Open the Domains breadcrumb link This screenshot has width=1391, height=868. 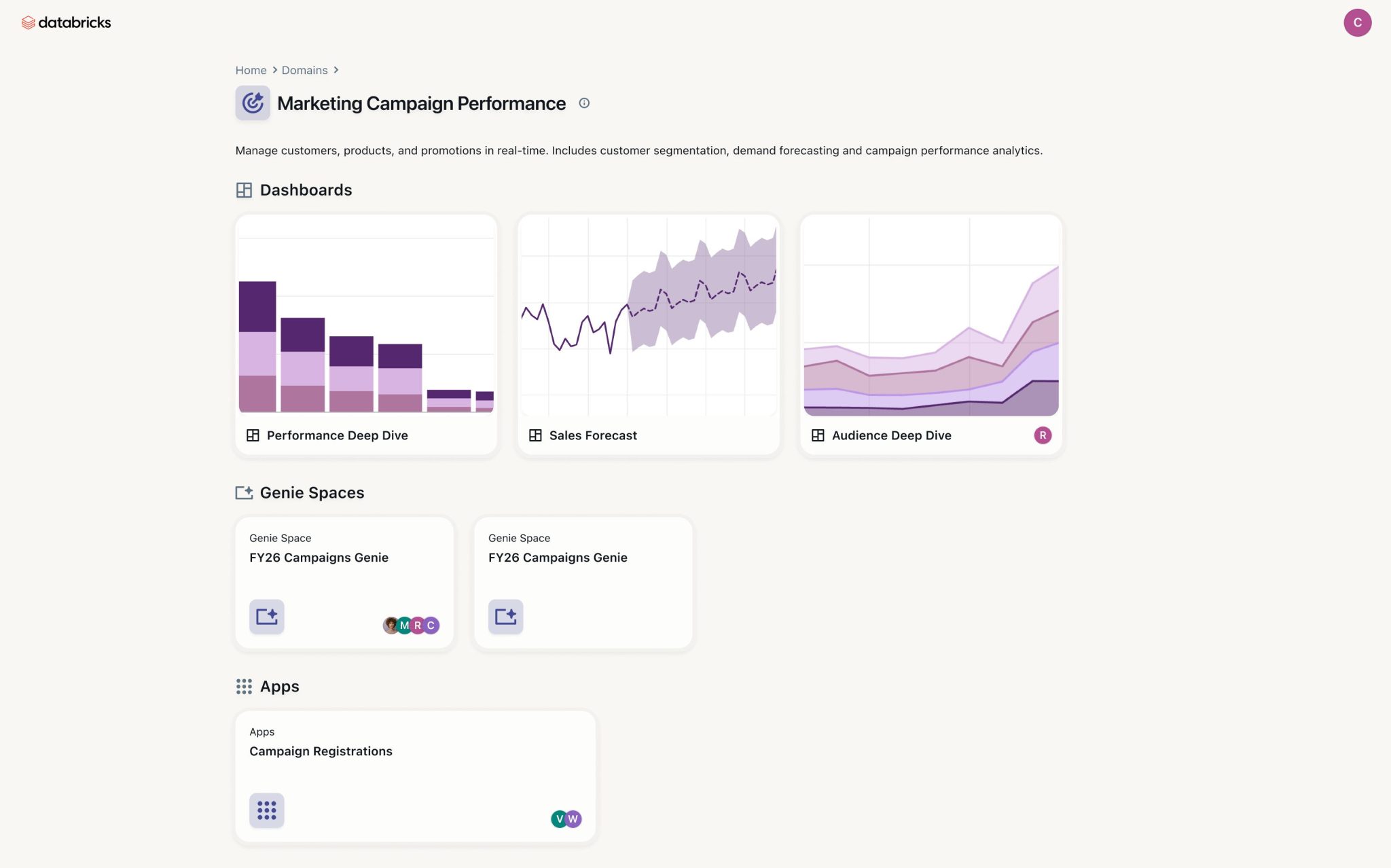coord(304,70)
